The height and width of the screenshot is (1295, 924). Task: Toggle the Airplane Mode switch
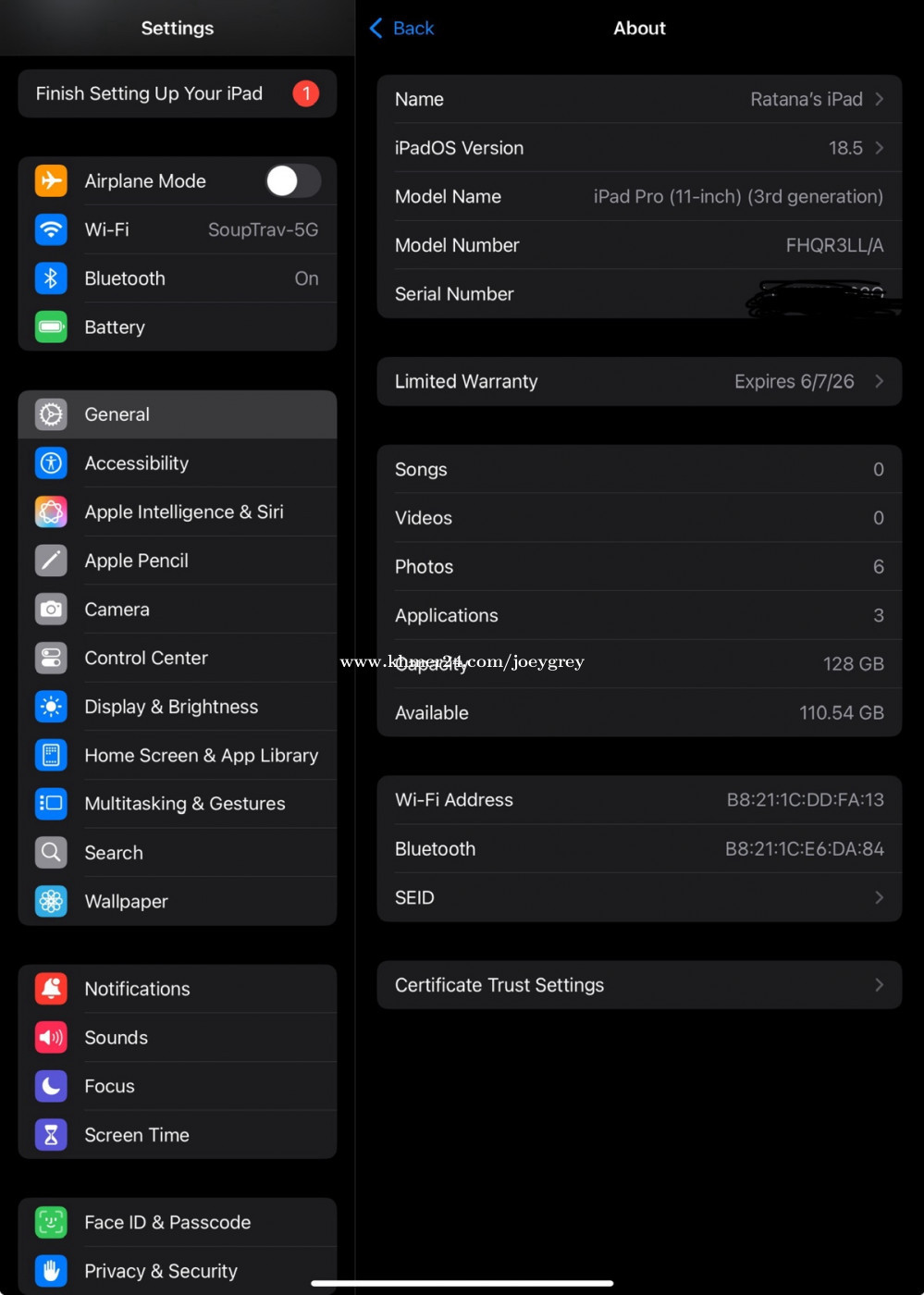pos(293,180)
